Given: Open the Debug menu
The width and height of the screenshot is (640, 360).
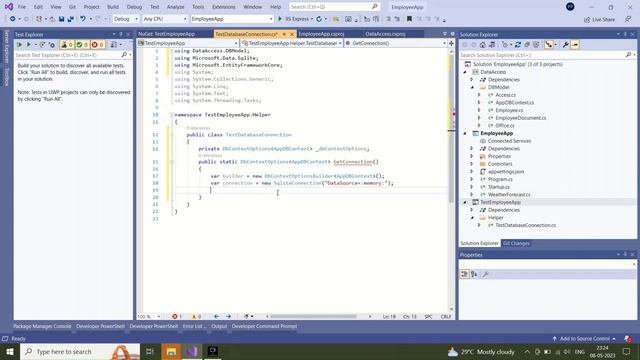Looking at the screenshot, I should pos(134,7).
